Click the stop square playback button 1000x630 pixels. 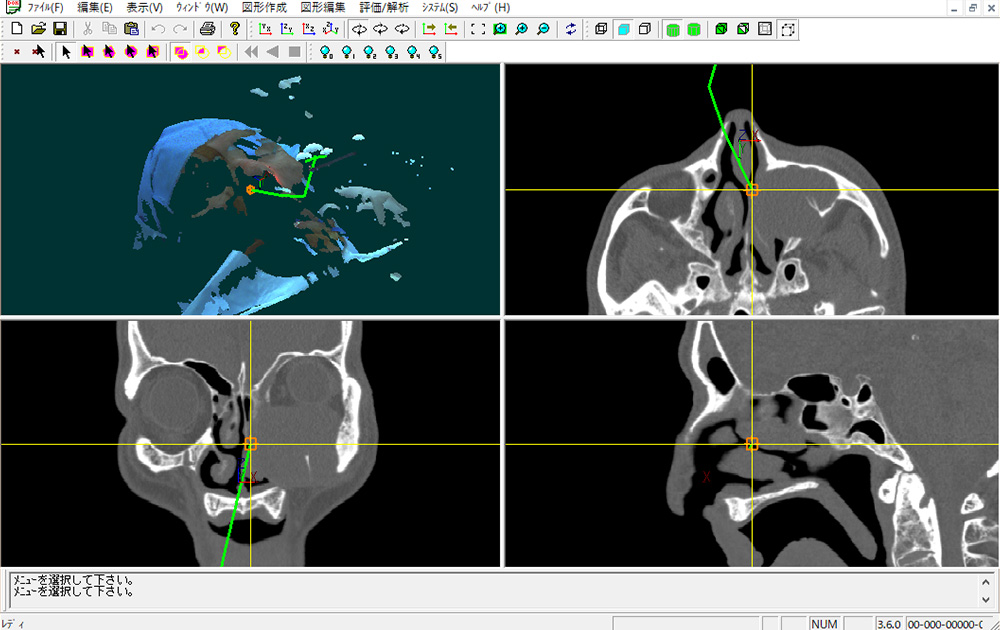(x=295, y=52)
